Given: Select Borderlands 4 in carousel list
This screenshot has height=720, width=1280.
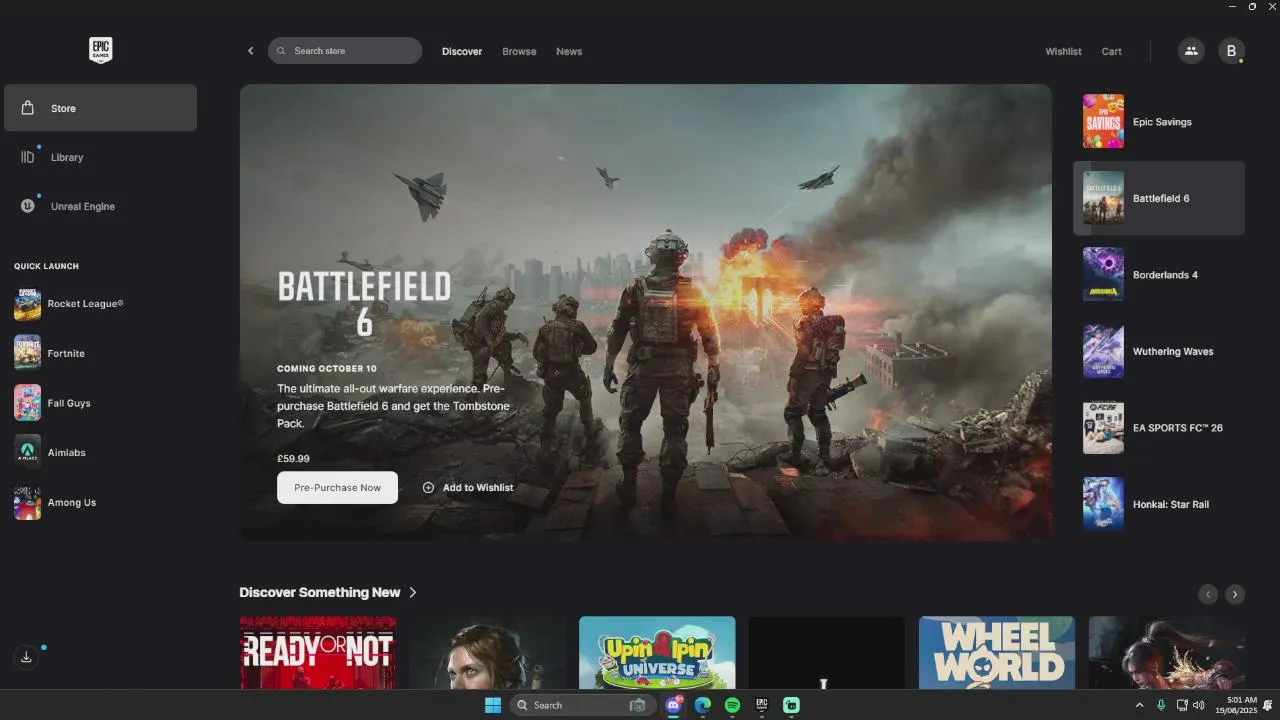Looking at the screenshot, I should click(1158, 275).
